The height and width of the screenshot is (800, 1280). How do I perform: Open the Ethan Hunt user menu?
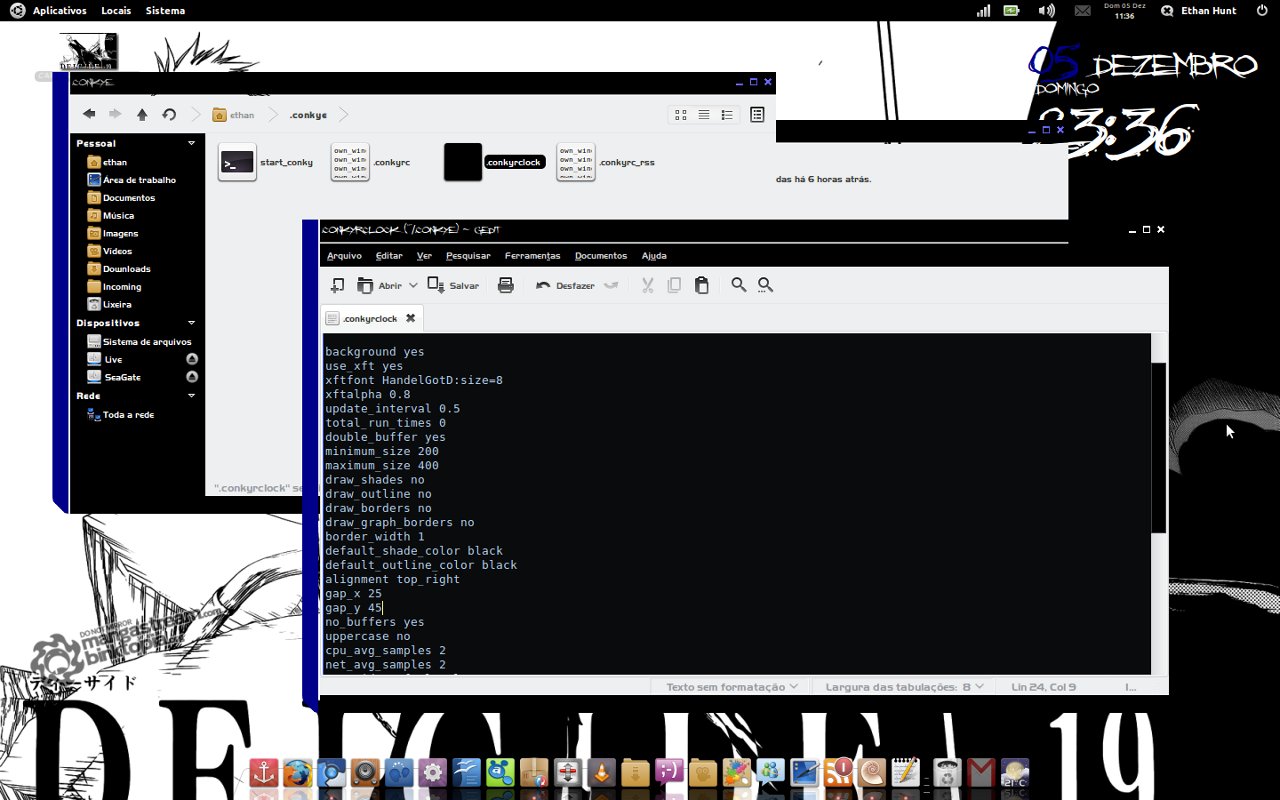coord(1199,10)
